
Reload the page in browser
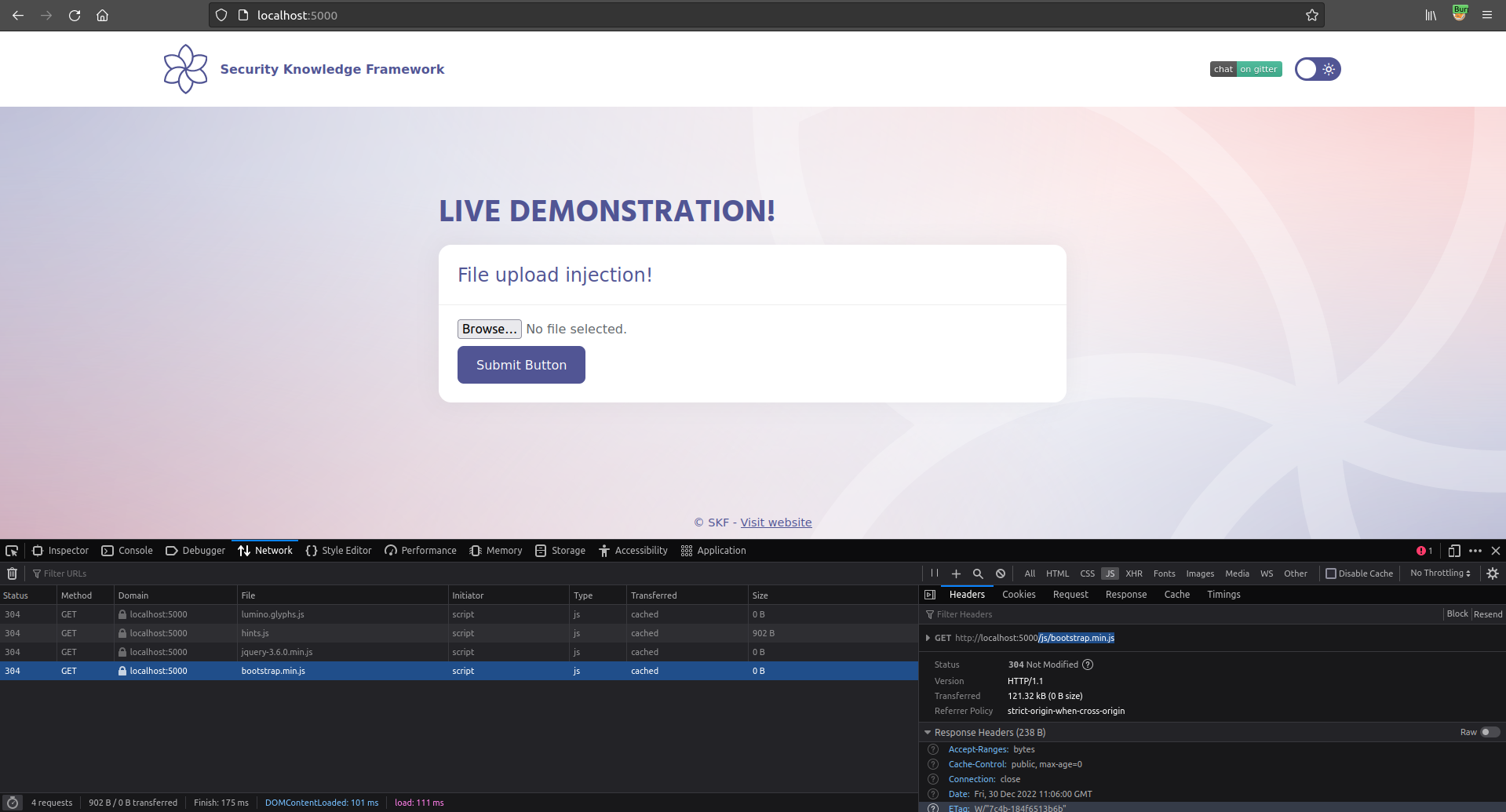tap(75, 15)
